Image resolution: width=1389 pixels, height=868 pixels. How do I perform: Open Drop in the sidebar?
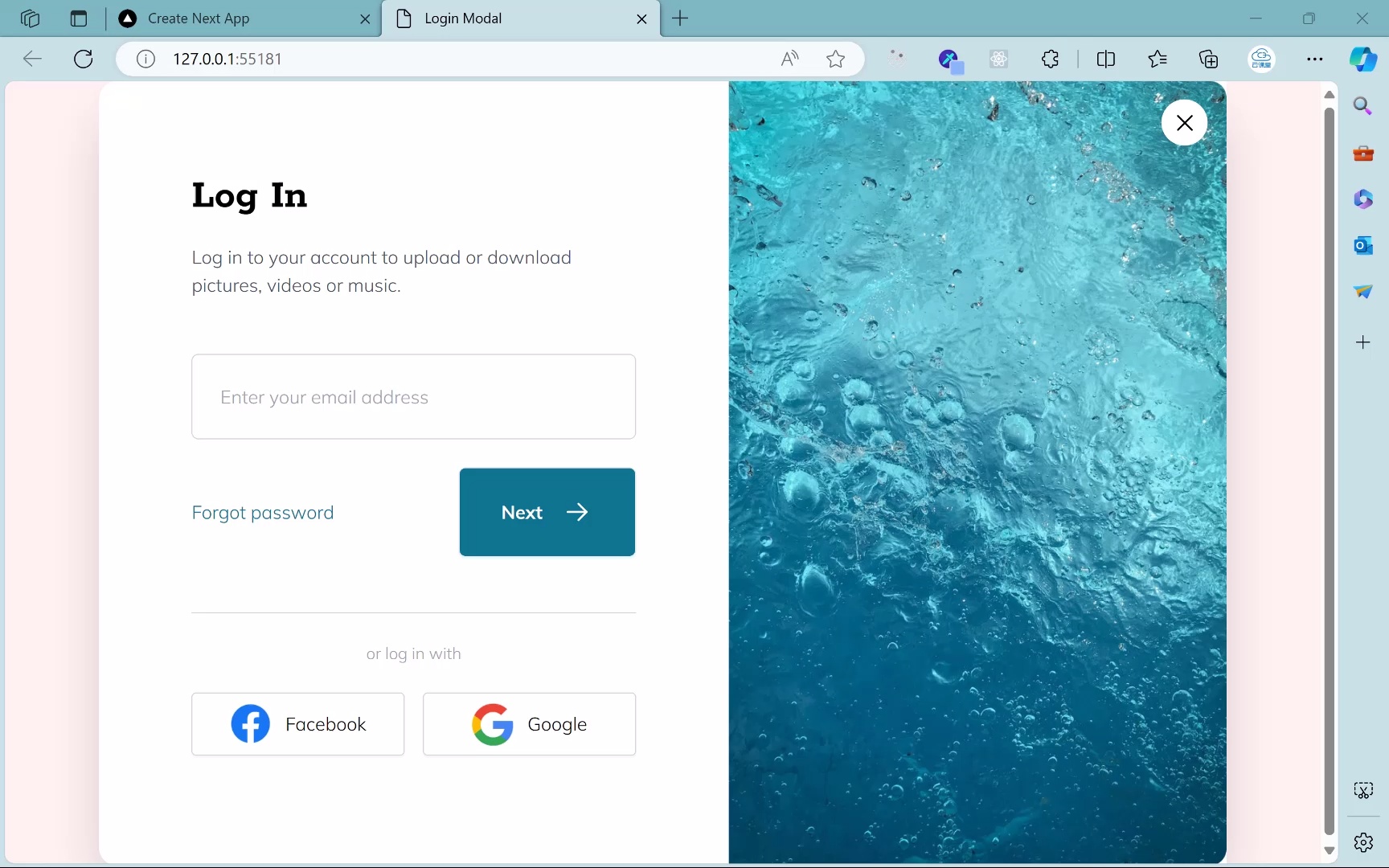(x=1364, y=291)
